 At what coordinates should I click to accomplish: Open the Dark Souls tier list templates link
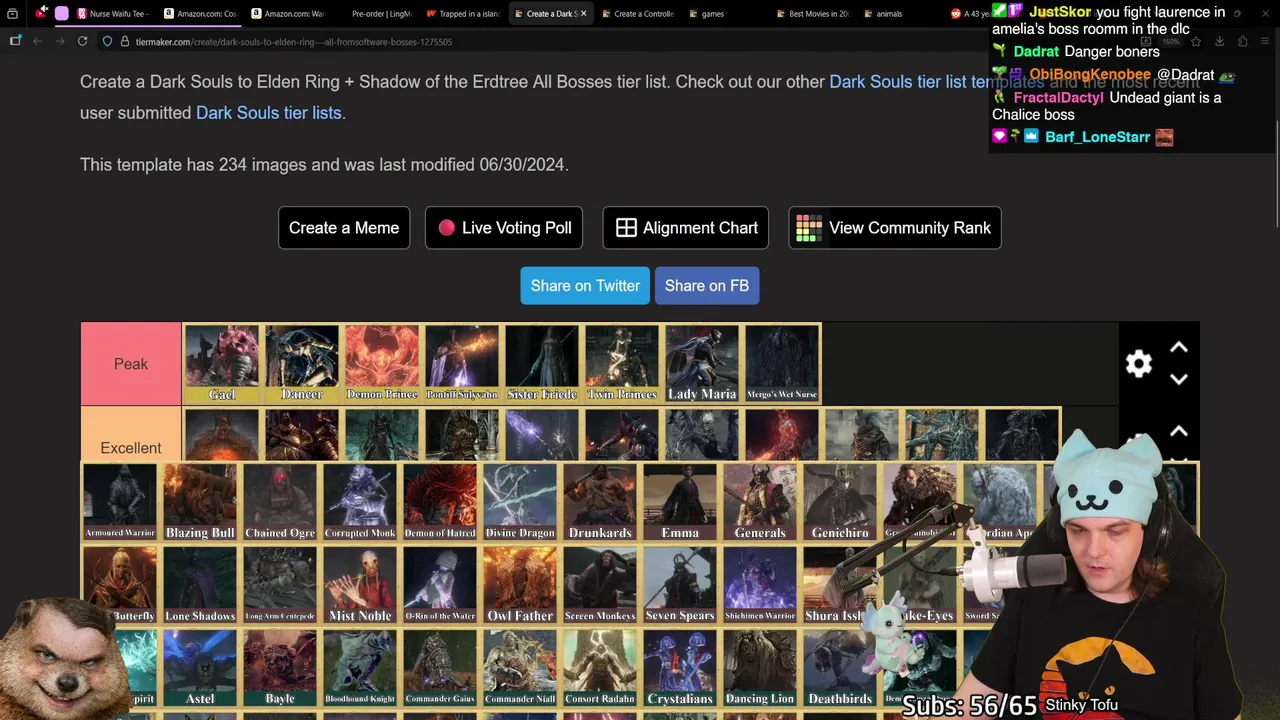(x=936, y=82)
